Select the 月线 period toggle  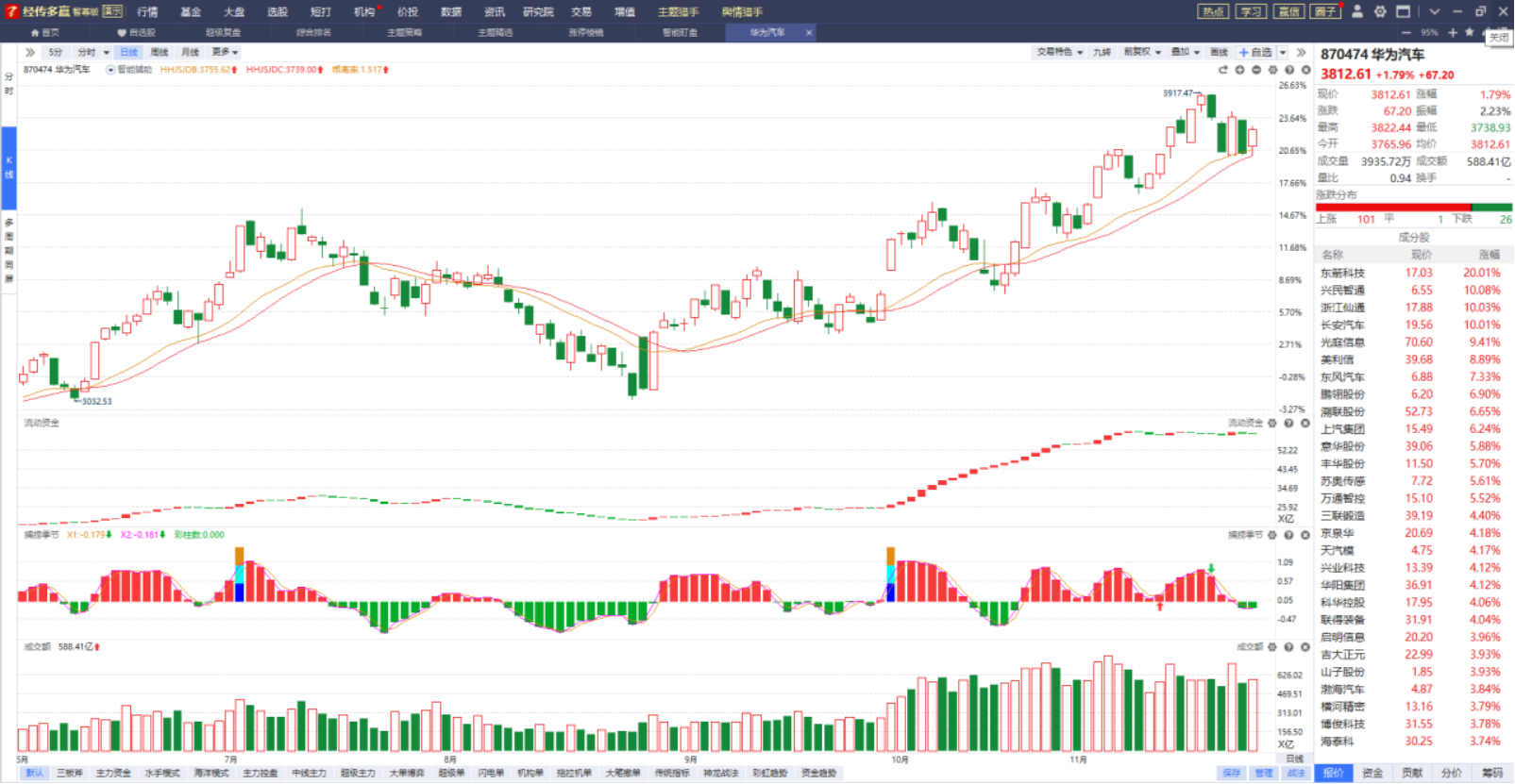pos(190,52)
